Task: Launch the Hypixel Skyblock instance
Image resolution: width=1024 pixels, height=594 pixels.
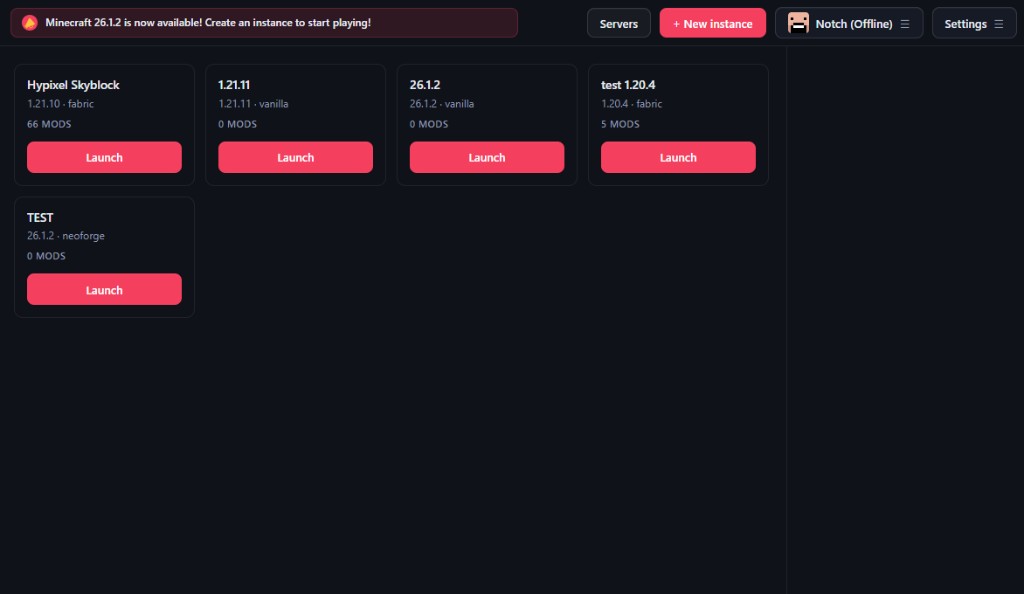Action: point(104,157)
